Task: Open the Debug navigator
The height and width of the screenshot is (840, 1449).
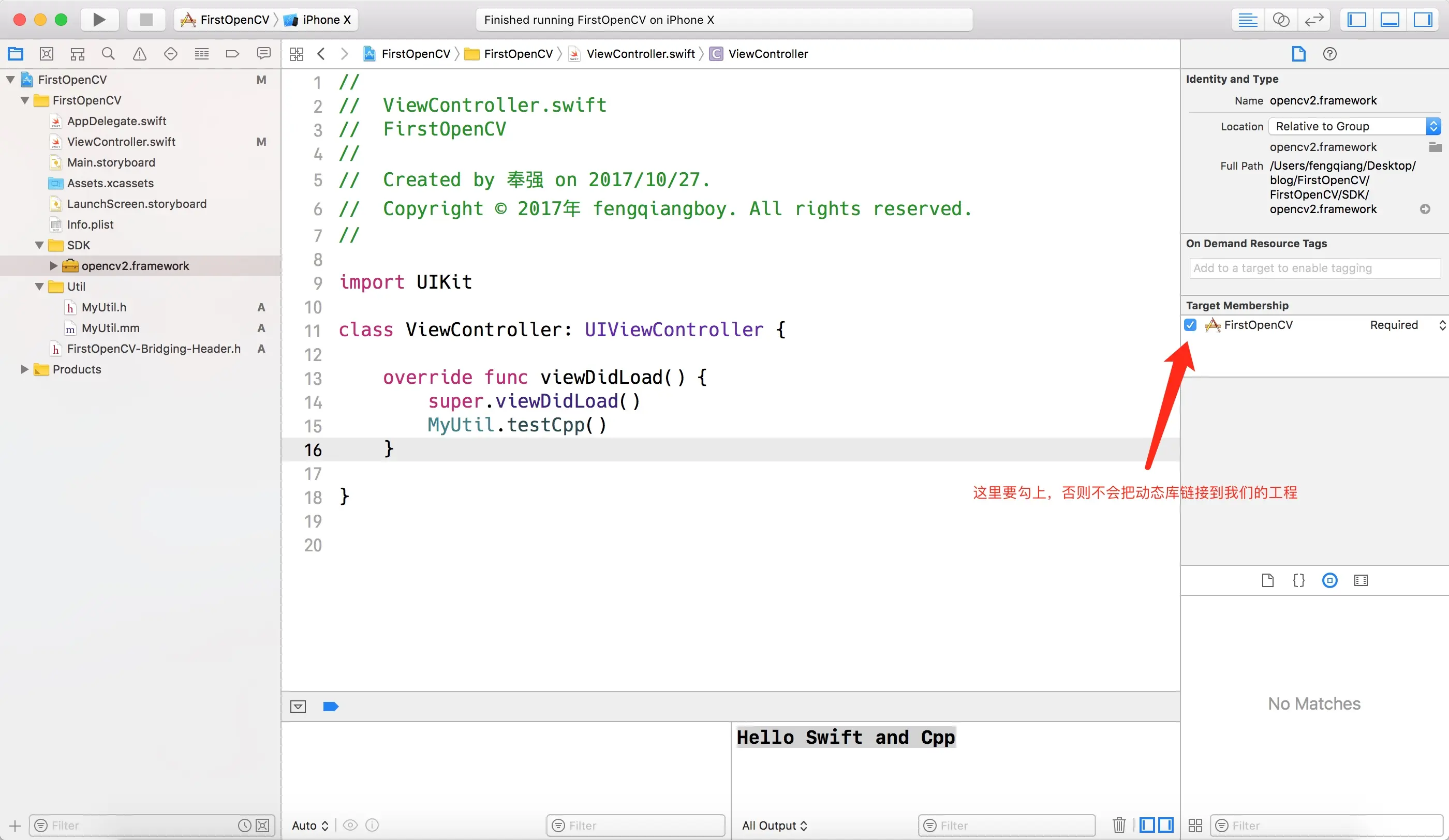Action: pyautogui.click(x=202, y=53)
